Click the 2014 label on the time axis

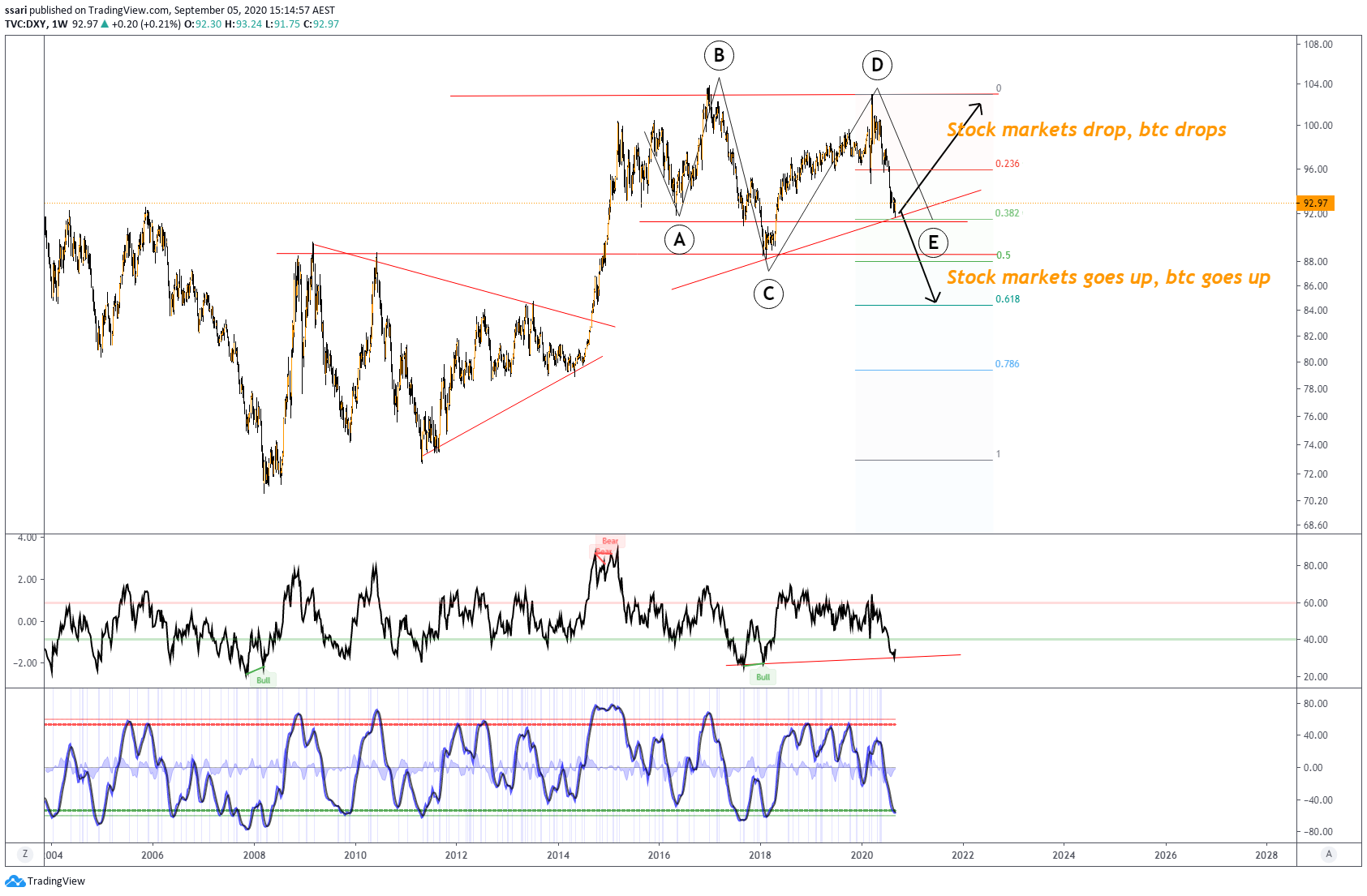click(x=558, y=855)
